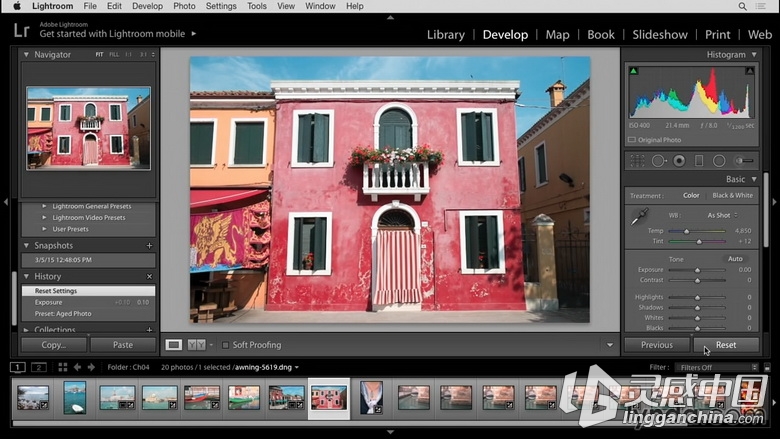Check the Original Photo box

pos(632,140)
